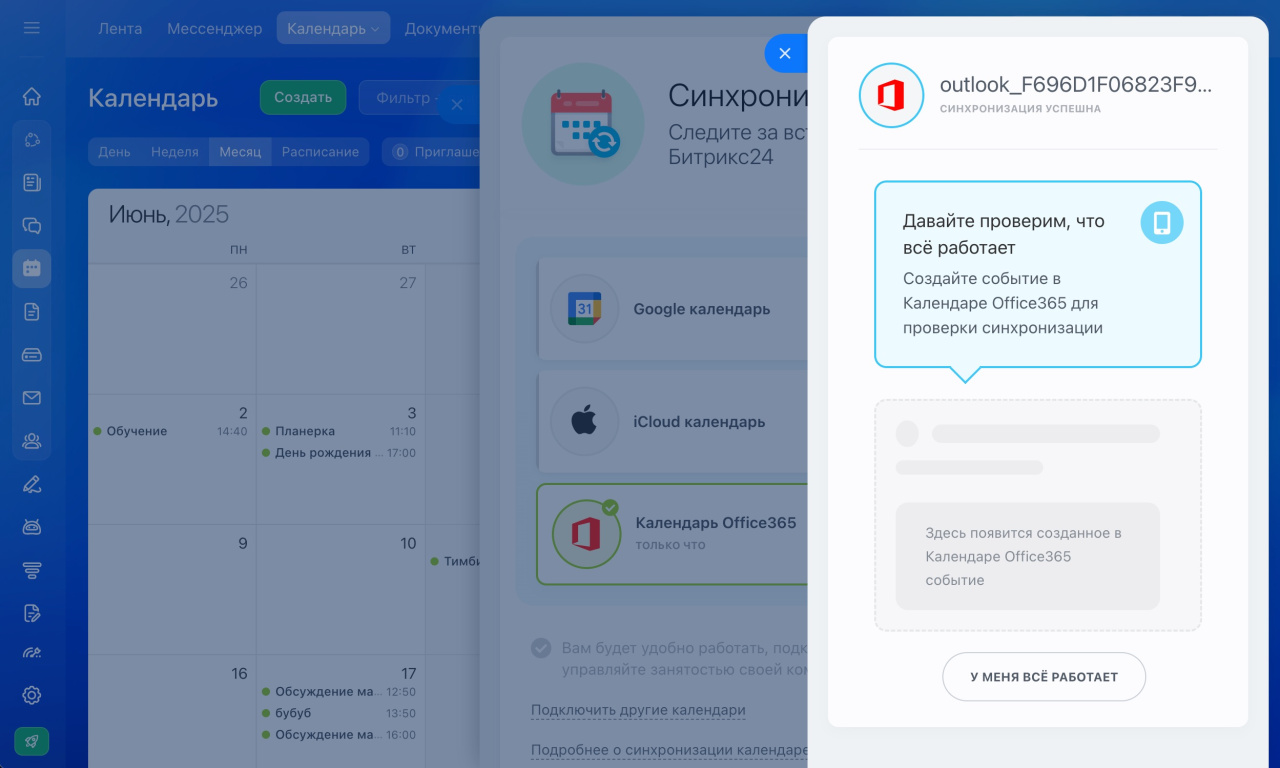
Task: Open the news feed icon in sidebar
Action: pyautogui.click(x=32, y=182)
